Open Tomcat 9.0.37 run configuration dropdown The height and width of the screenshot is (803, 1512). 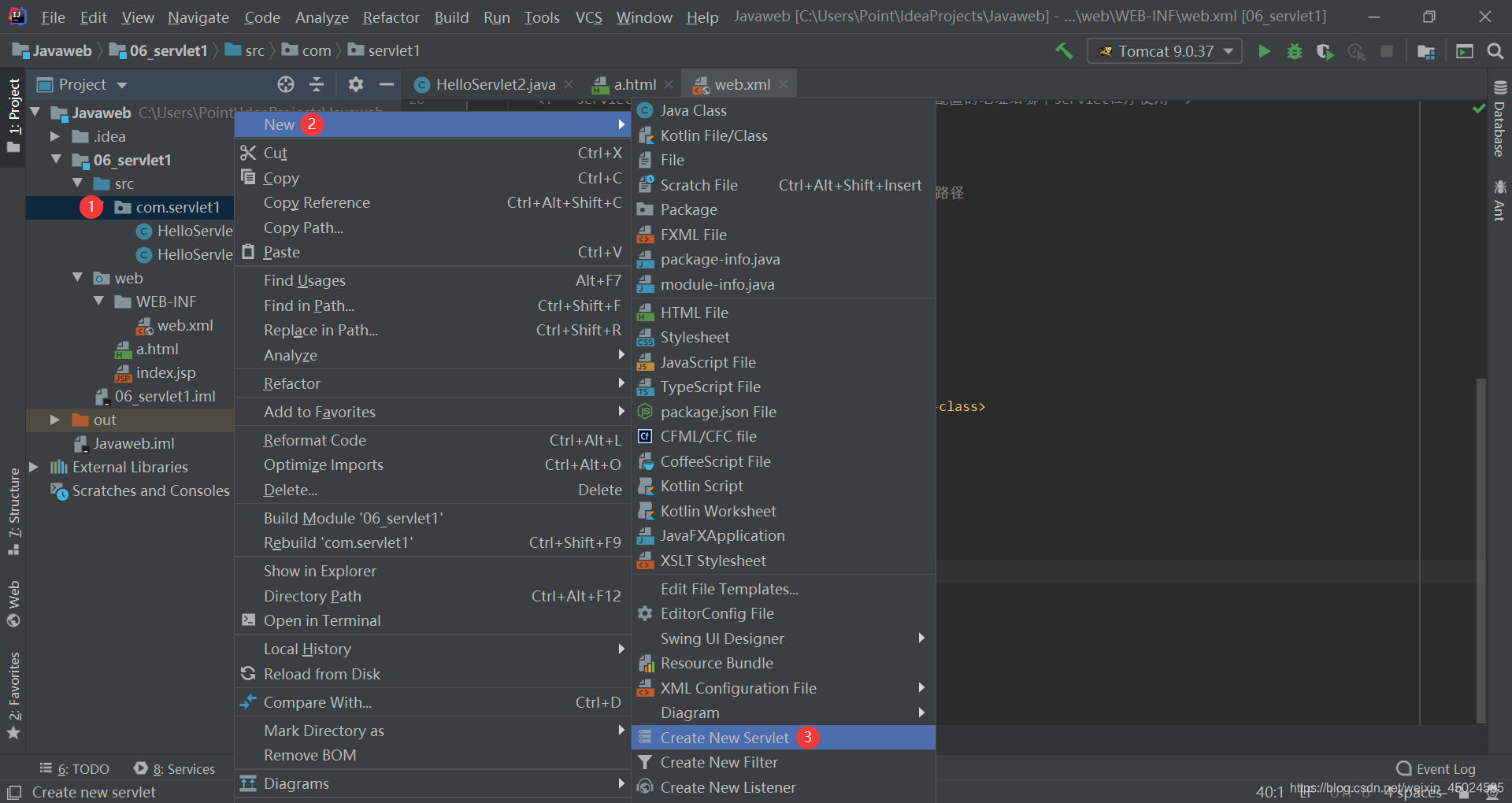[x=1165, y=51]
